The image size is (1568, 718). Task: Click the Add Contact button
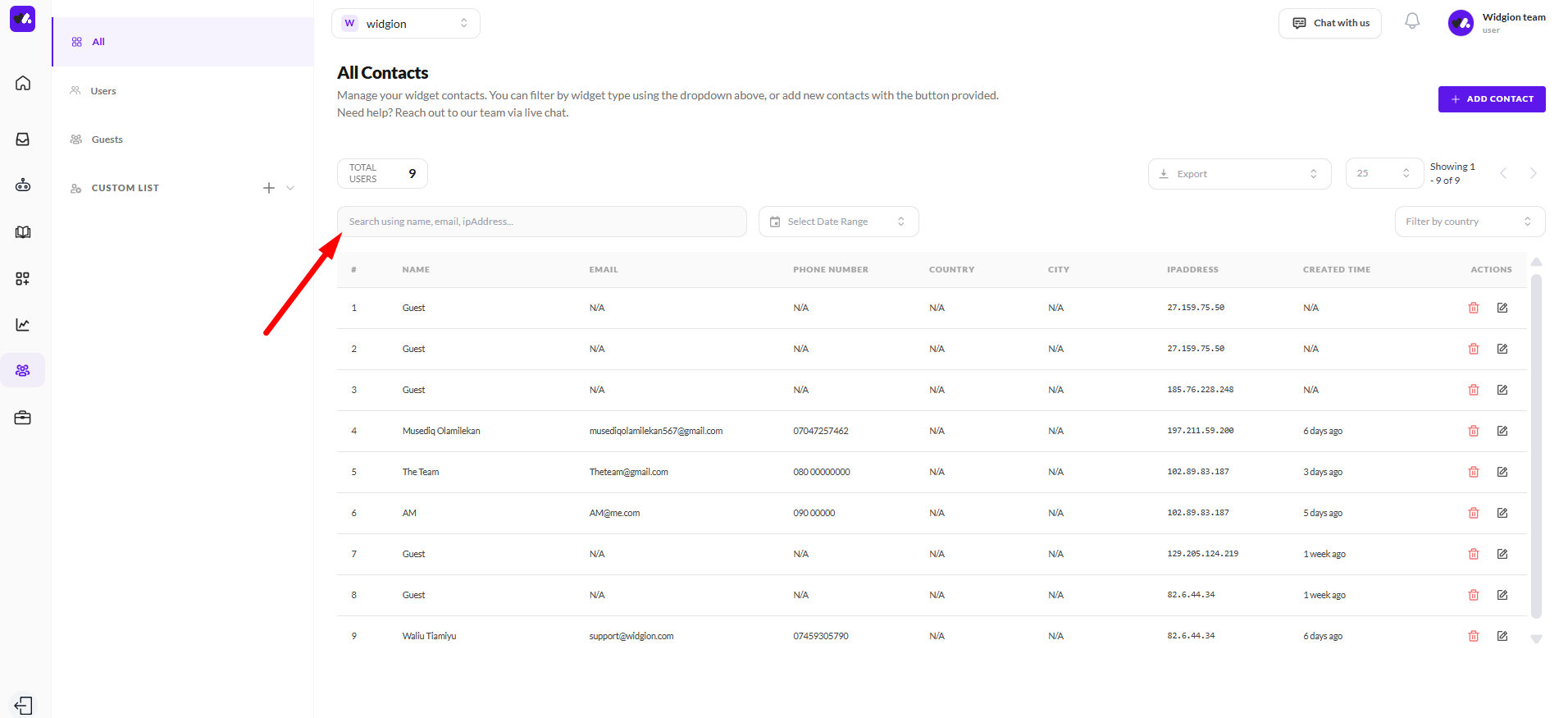click(x=1491, y=99)
